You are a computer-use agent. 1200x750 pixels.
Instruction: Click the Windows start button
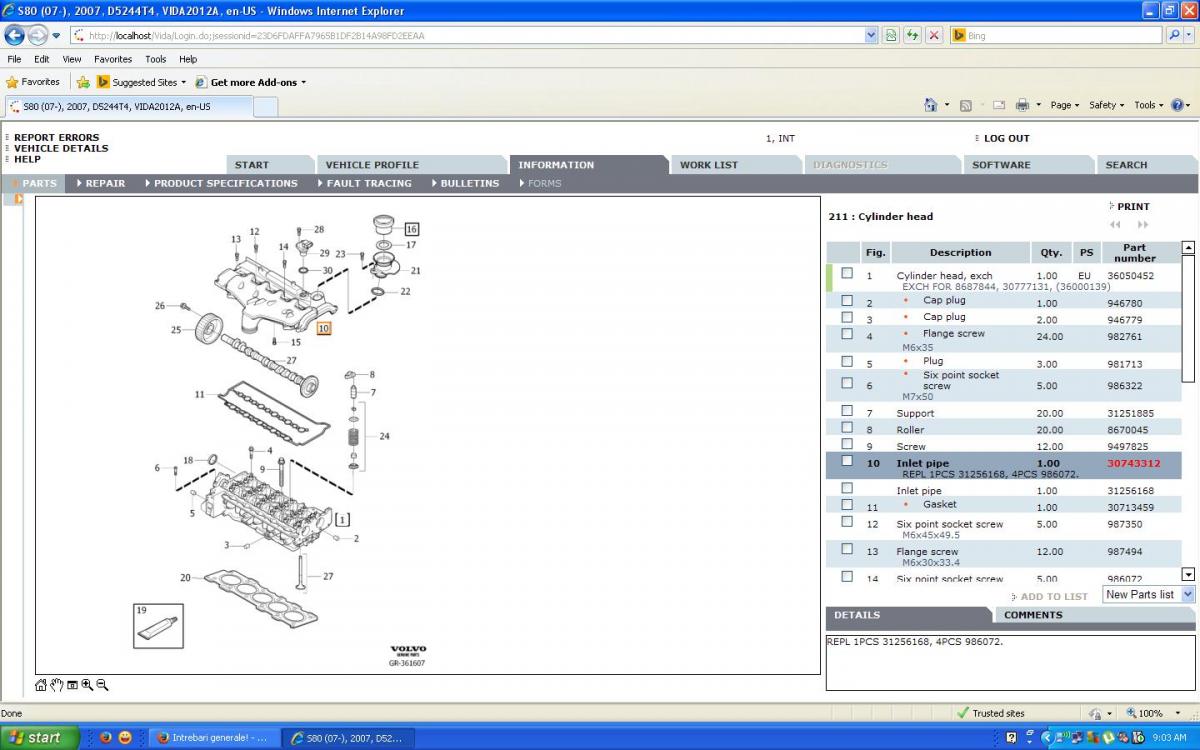40,738
